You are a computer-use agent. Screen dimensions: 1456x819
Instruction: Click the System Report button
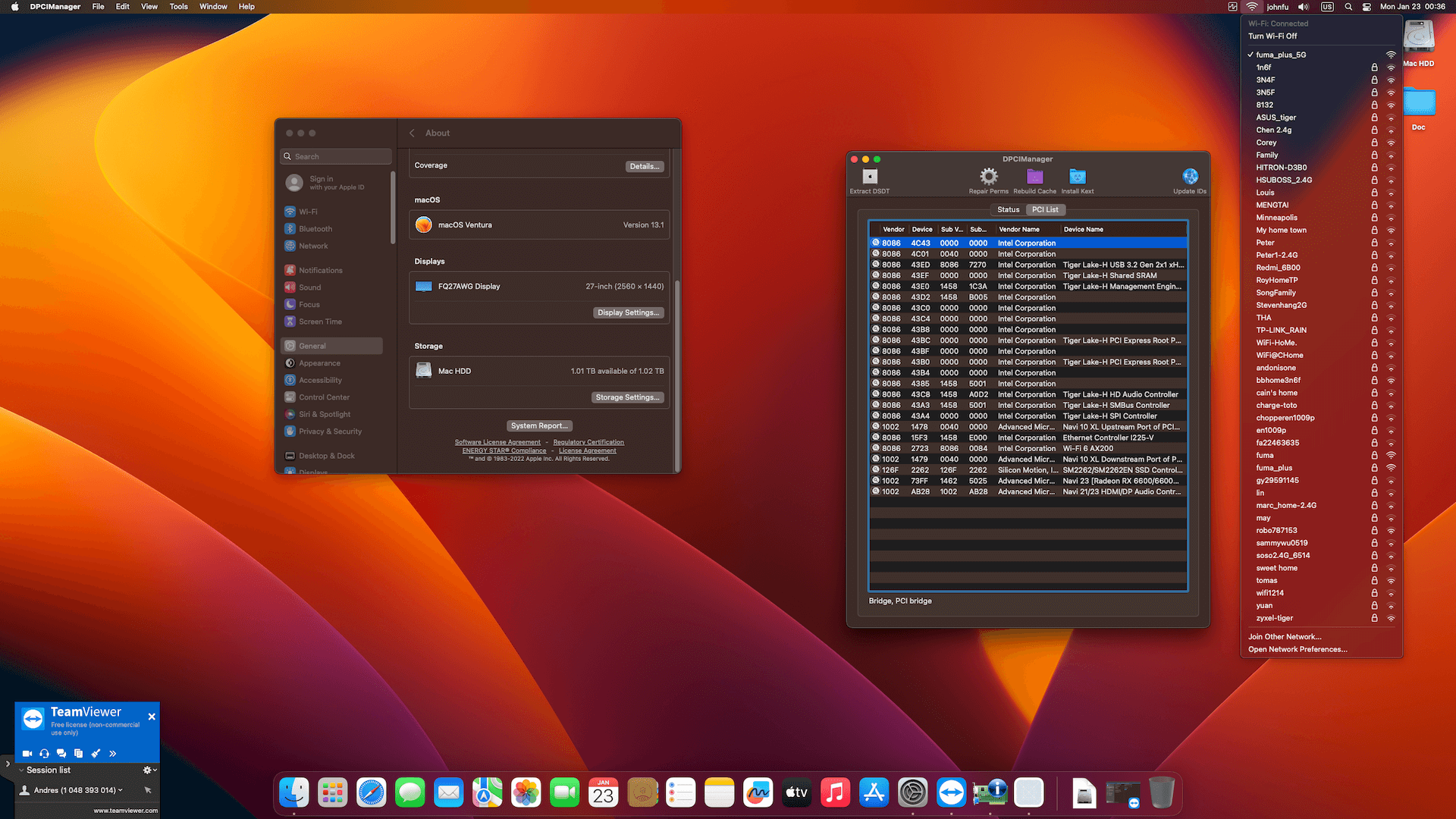(x=539, y=425)
